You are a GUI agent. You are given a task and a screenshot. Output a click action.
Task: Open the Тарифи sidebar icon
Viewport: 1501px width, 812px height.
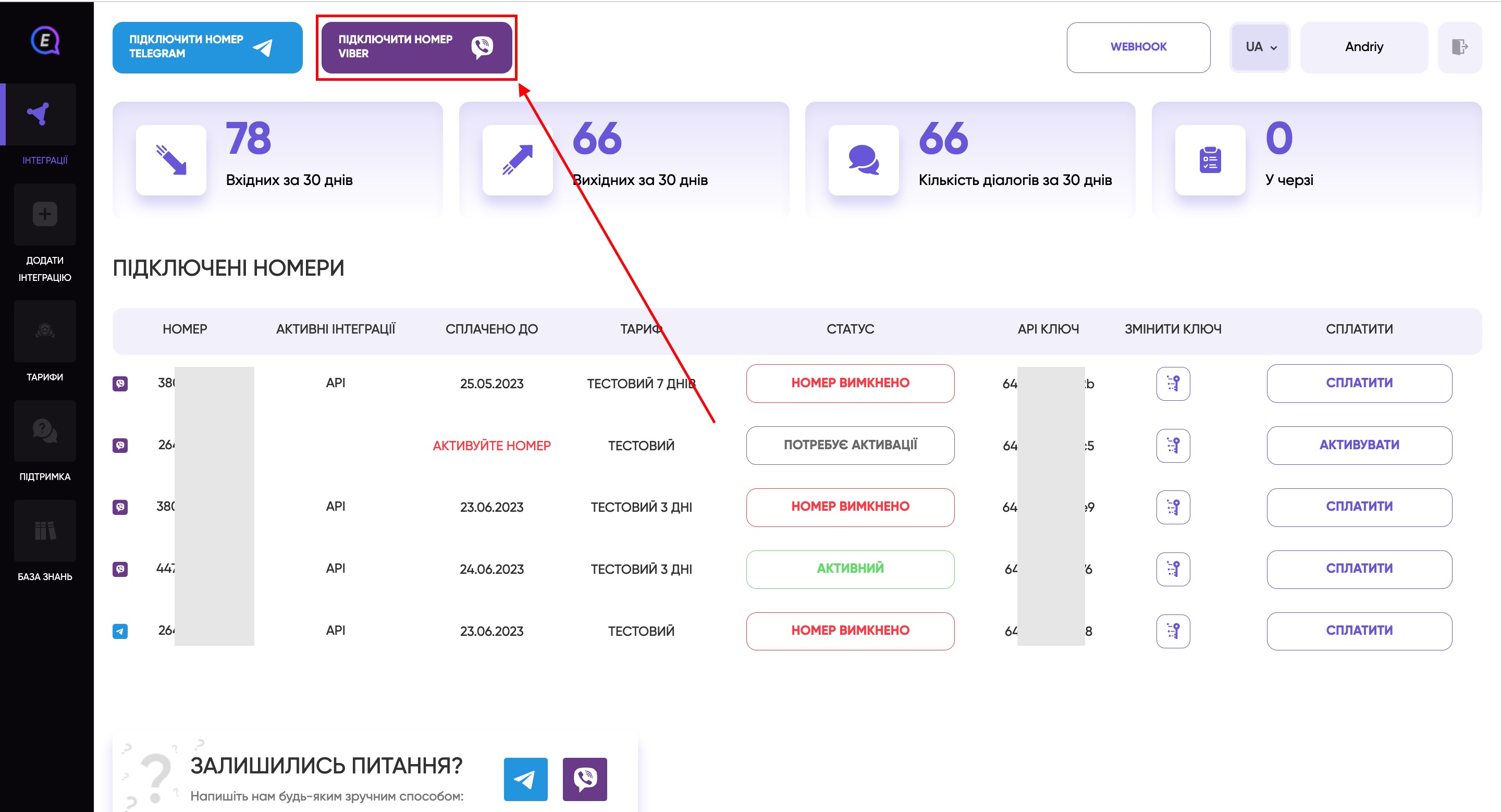[45, 331]
